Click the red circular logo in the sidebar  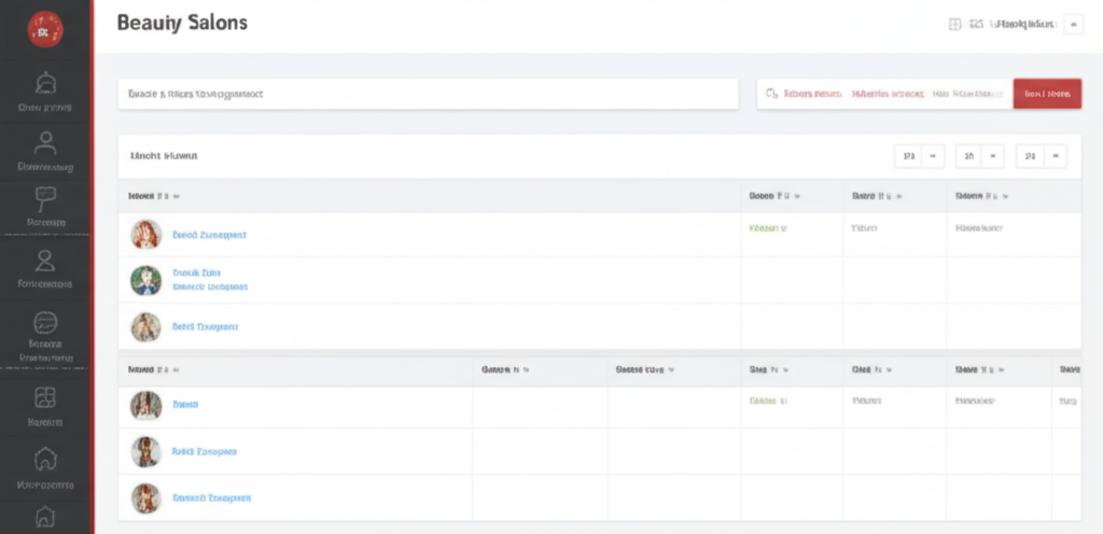(44, 30)
